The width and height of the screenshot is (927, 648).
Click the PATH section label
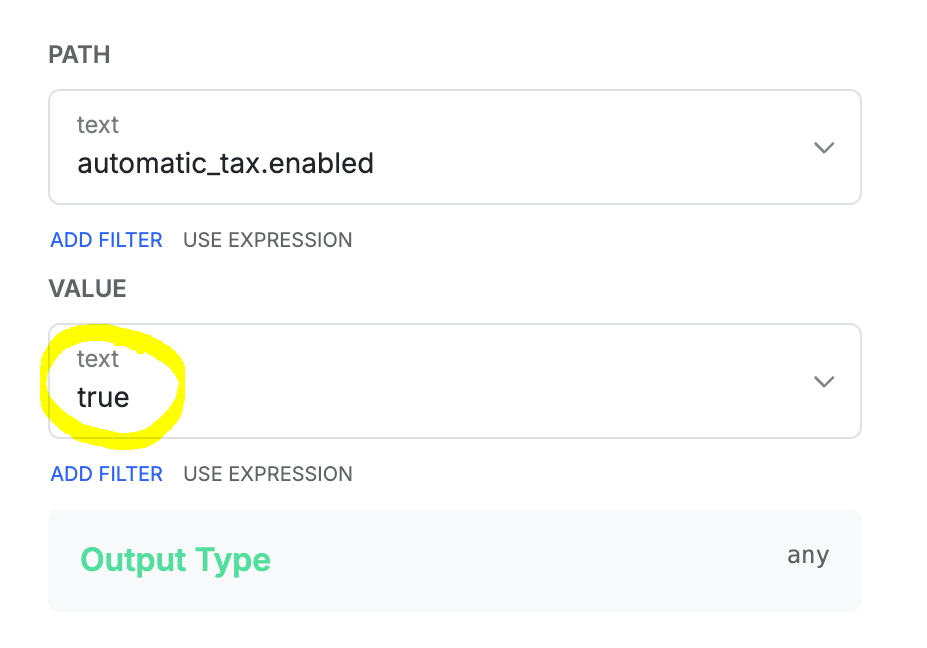pos(79,55)
